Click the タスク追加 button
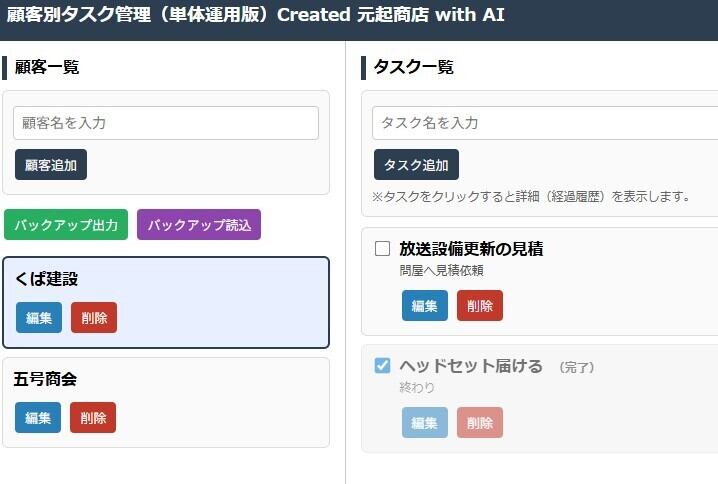This screenshot has width=718, height=484. point(416,164)
